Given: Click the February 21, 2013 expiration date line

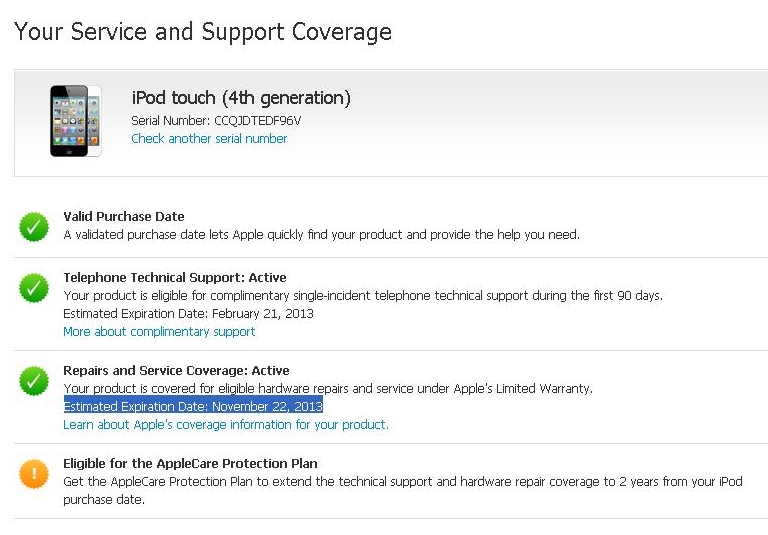Looking at the screenshot, I should tap(188, 313).
